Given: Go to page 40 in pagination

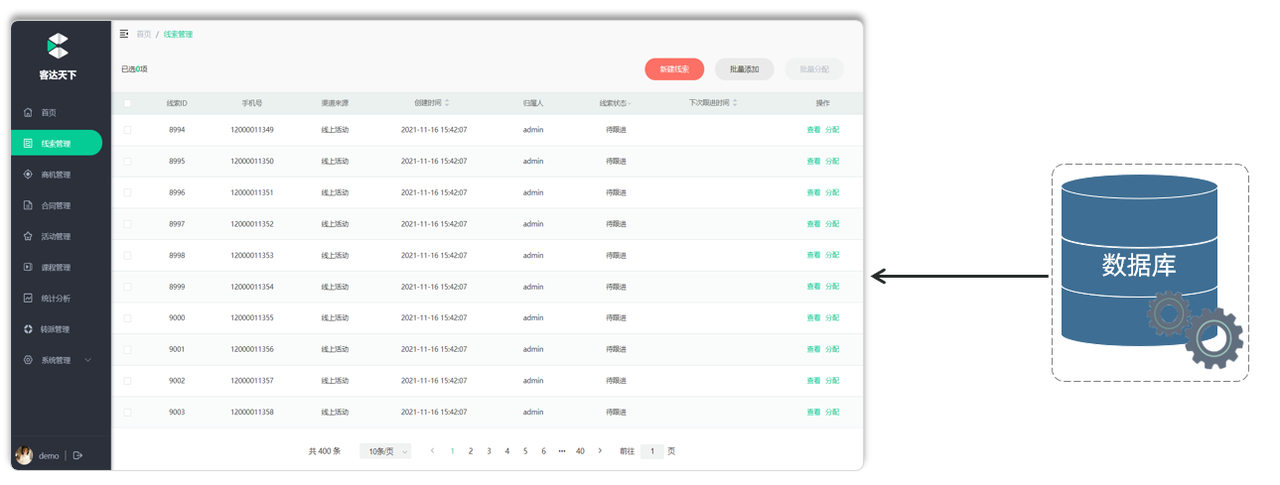Looking at the screenshot, I should pyautogui.click(x=580, y=451).
